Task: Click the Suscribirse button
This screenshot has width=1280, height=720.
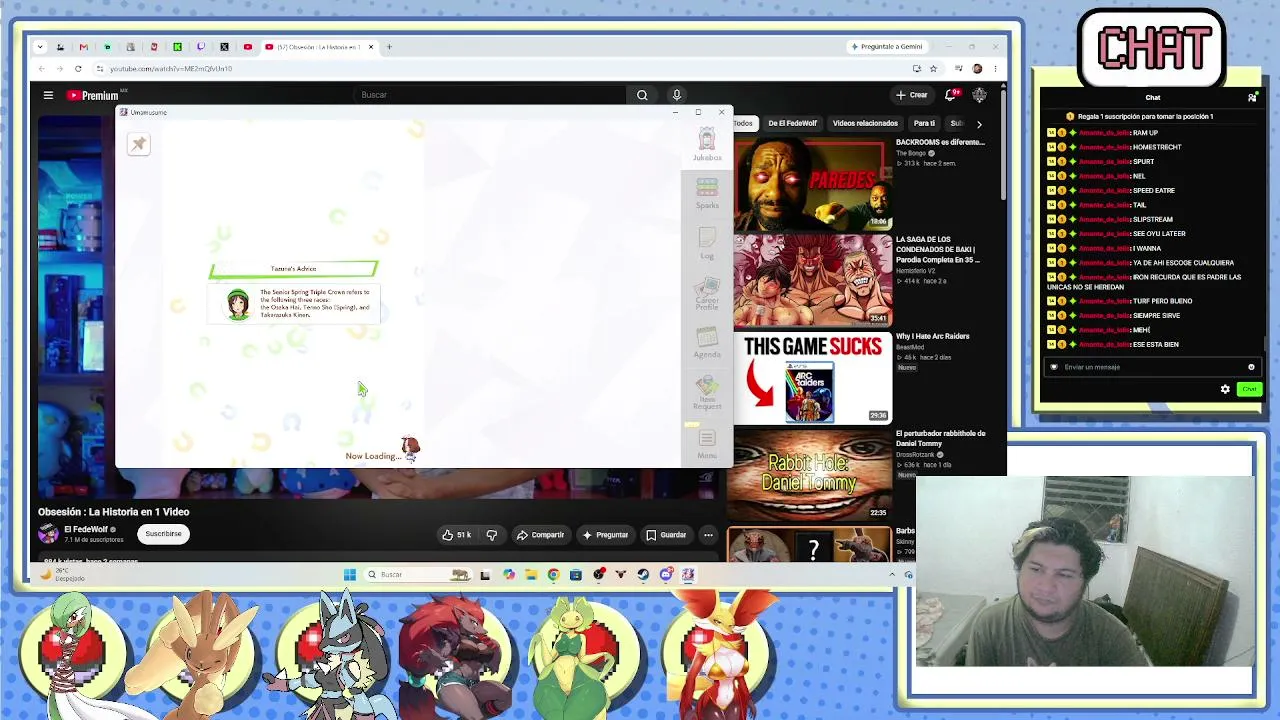Action: [x=163, y=534]
